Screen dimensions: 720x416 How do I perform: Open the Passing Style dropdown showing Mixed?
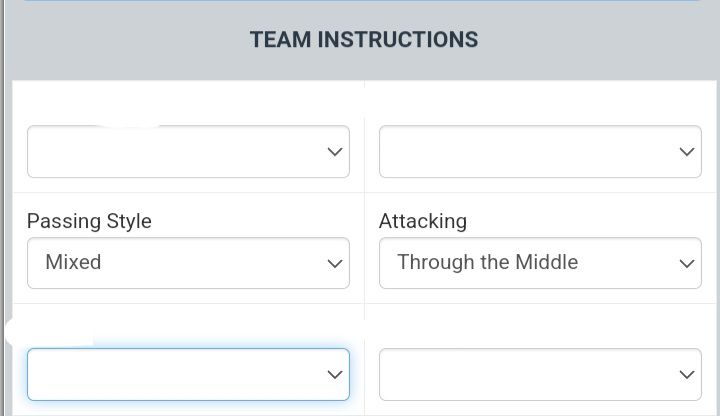(x=188, y=263)
